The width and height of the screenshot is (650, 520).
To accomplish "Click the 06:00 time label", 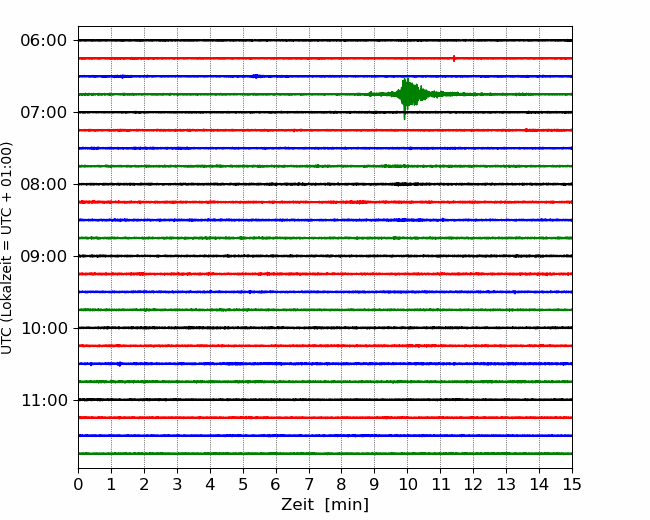I will tap(44, 41).
